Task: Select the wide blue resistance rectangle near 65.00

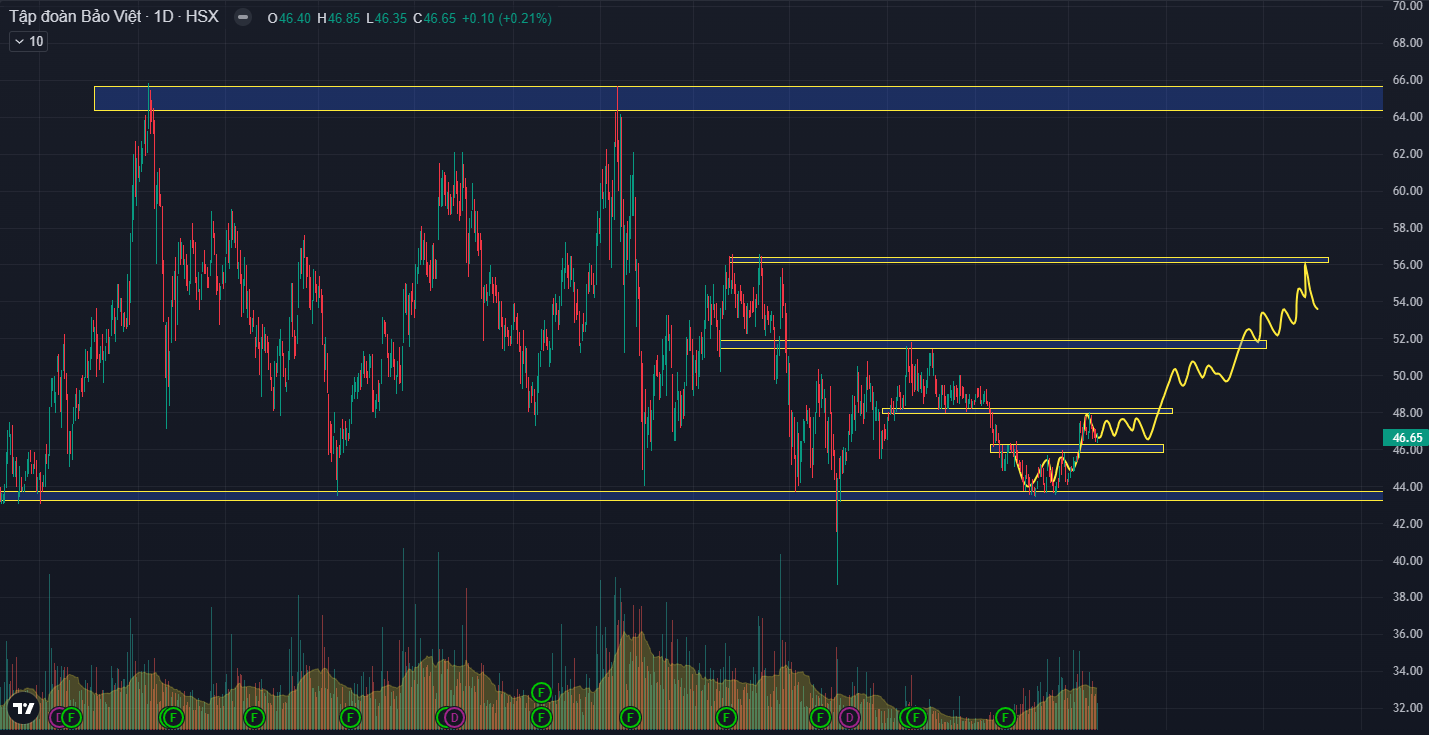Action: tap(739, 98)
